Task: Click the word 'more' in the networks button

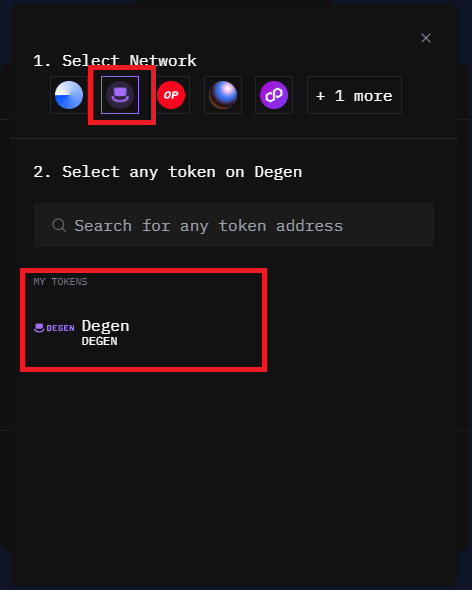Action: click(x=373, y=96)
